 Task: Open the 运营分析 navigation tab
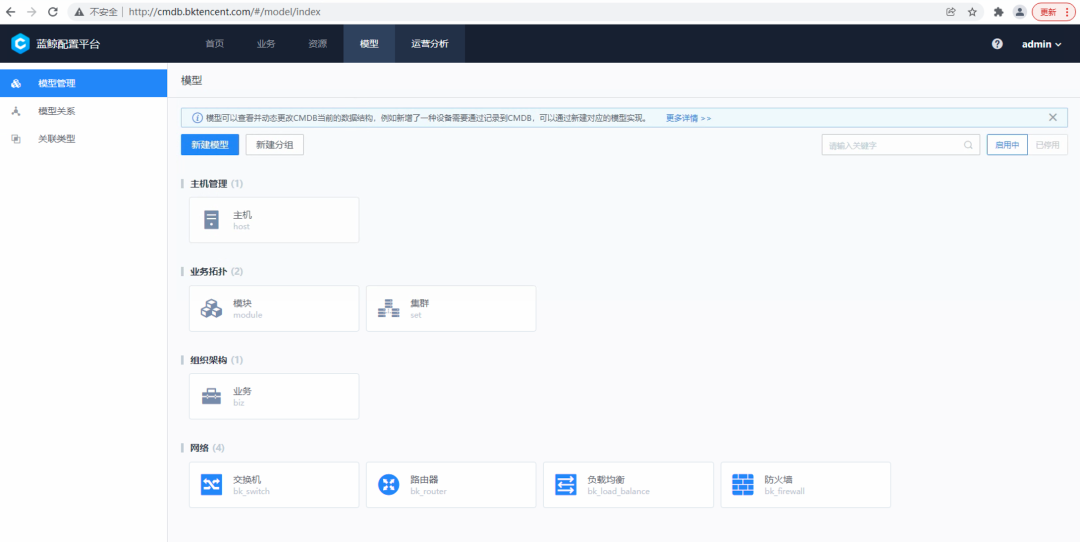(x=430, y=43)
